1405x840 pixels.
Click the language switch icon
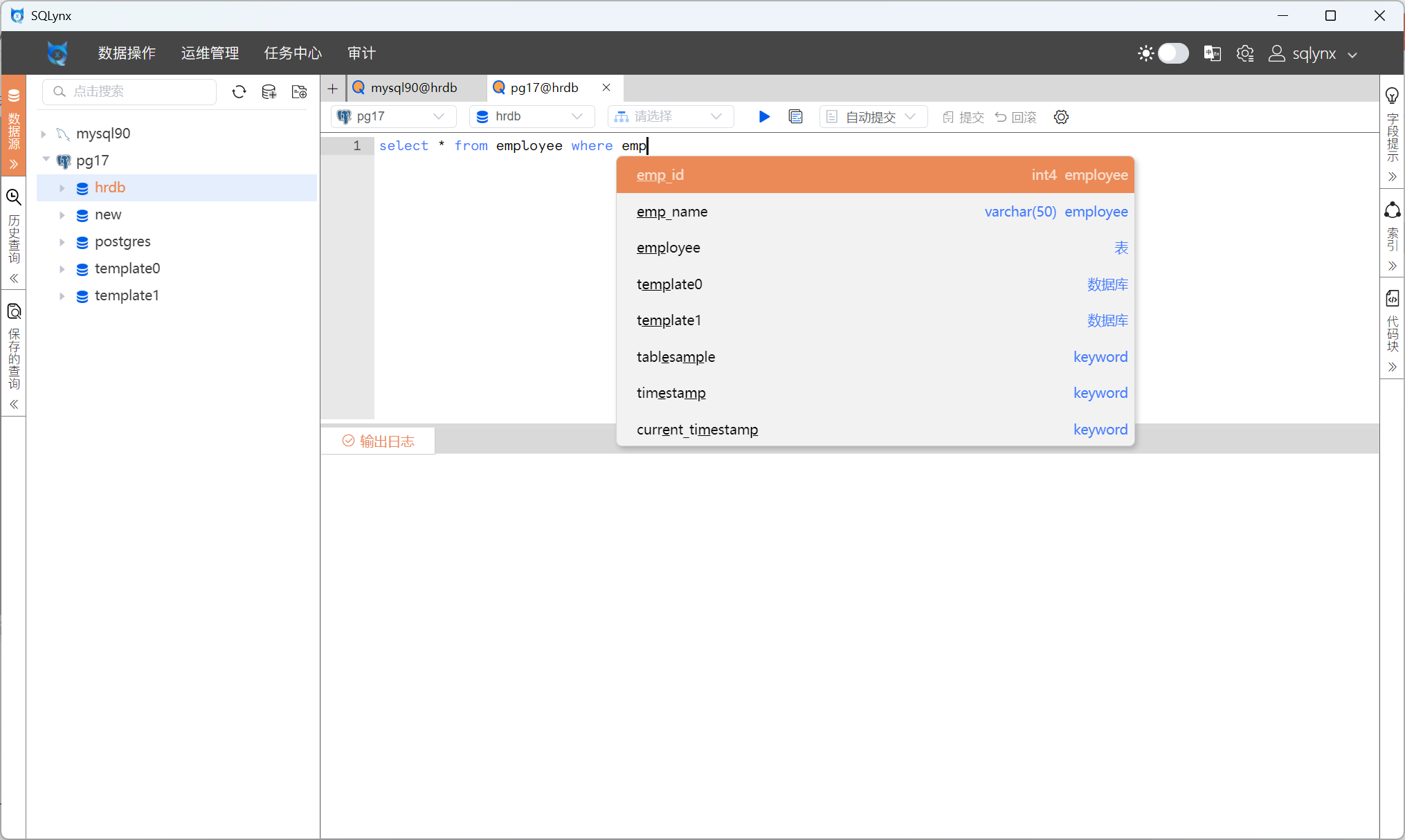pos(1212,53)
